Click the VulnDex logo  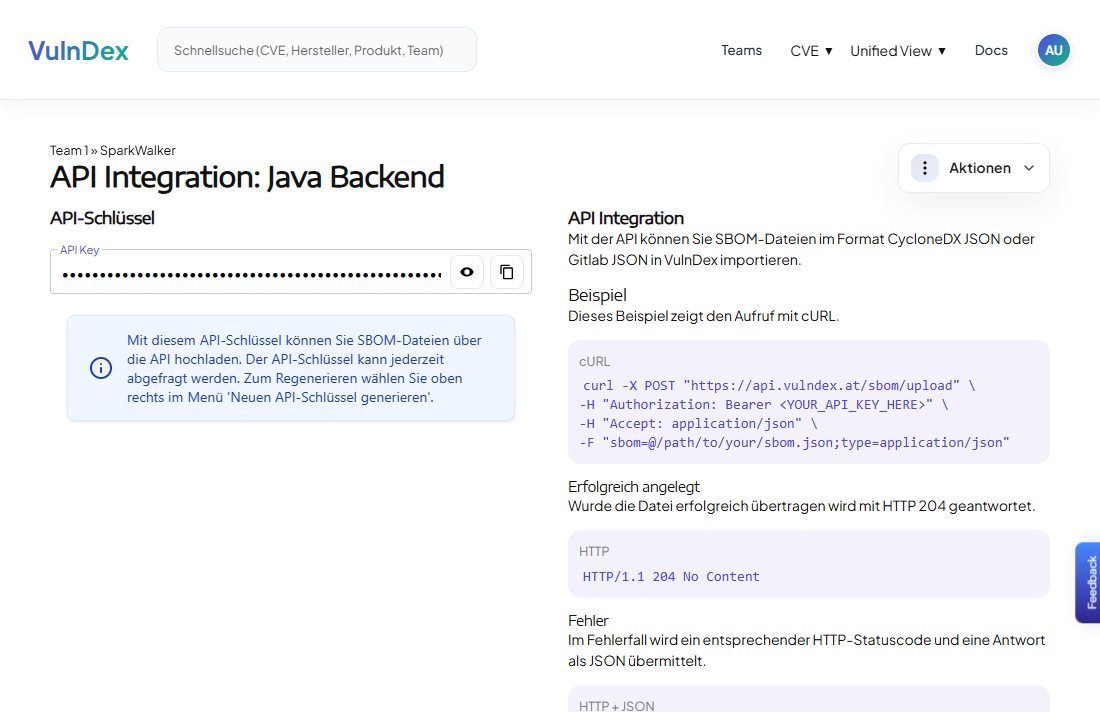pyautogui.click(x=78, y=50)
